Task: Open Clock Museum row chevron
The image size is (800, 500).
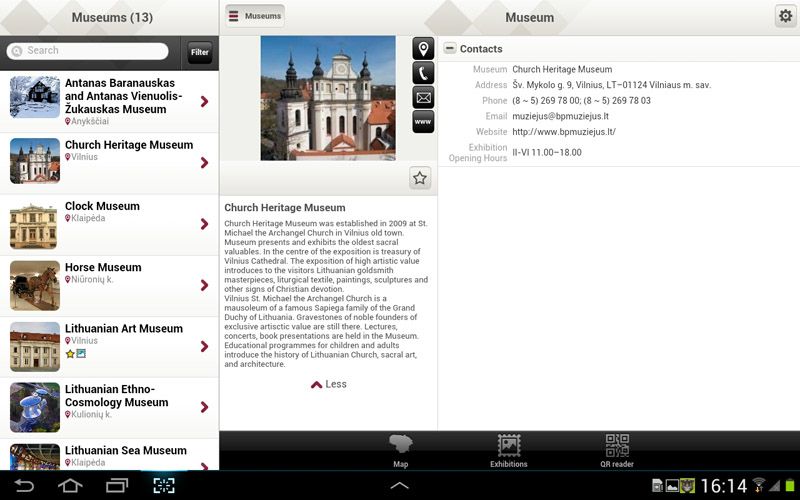Action: click(x=205, y=224)
